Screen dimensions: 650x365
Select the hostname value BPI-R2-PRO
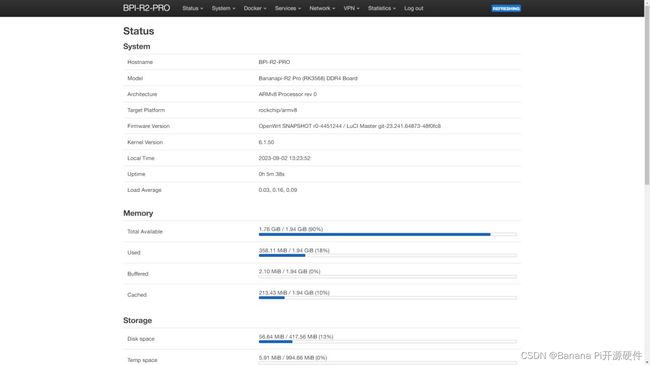click(274, 62)
